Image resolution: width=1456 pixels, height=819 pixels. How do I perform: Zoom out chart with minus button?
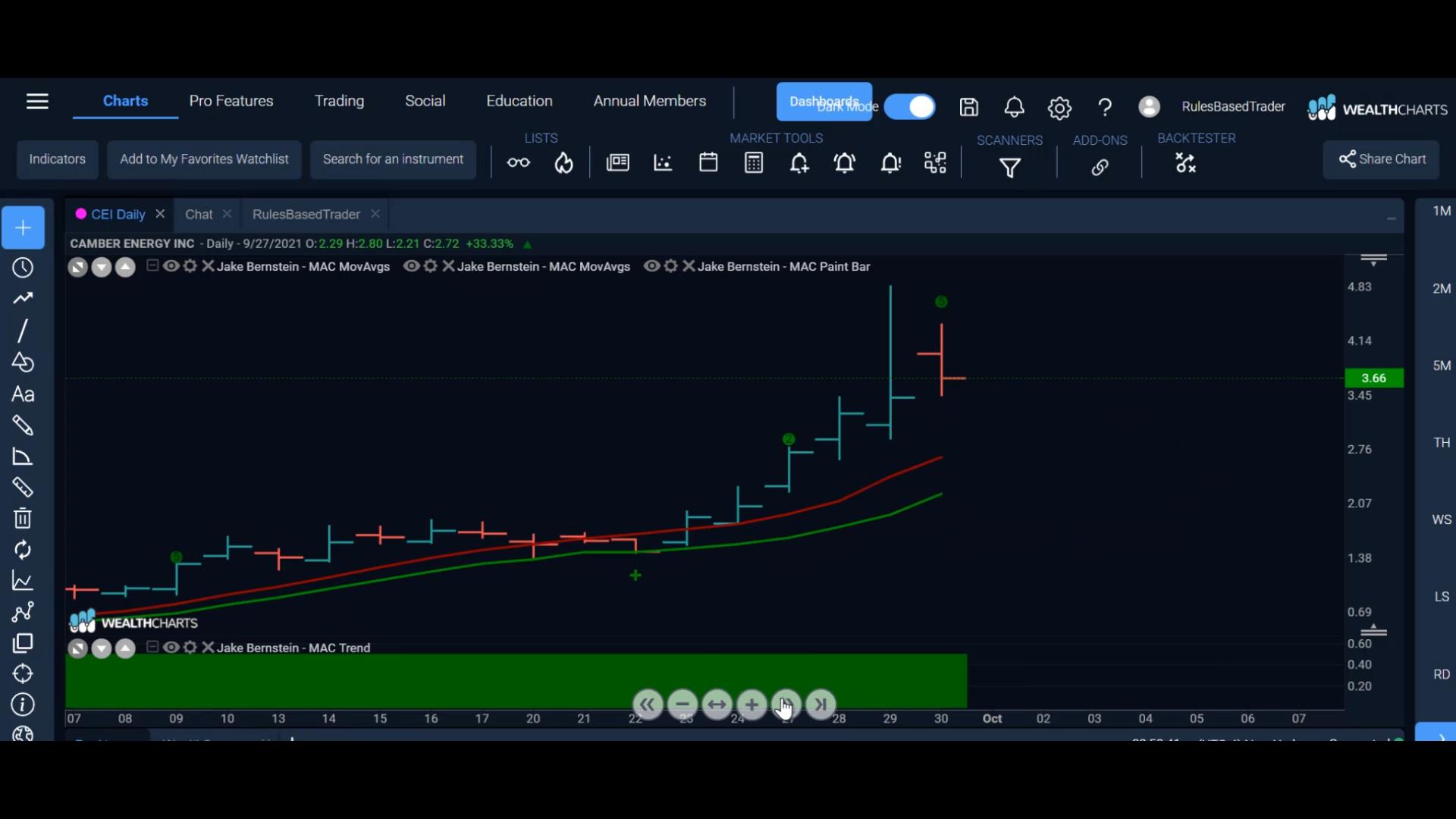click(x=682, y=704)
